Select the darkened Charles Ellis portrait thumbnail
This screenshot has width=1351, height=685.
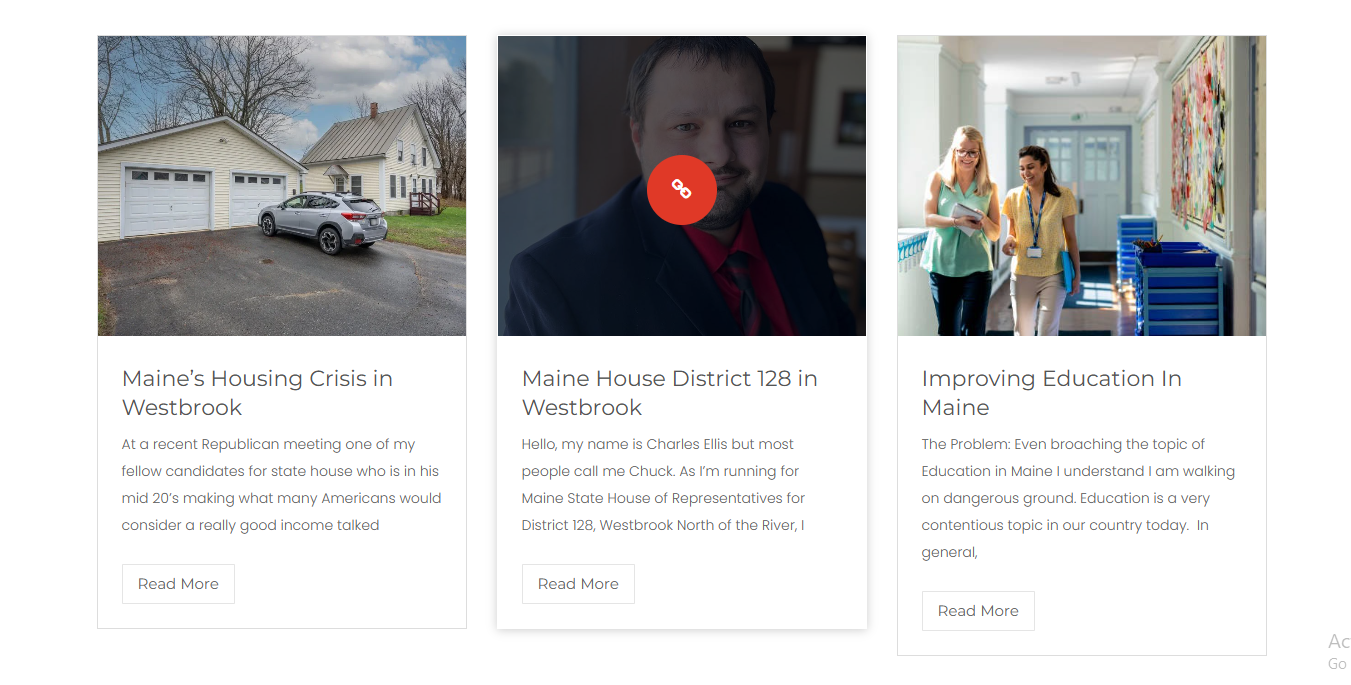(x=682, y=186)
